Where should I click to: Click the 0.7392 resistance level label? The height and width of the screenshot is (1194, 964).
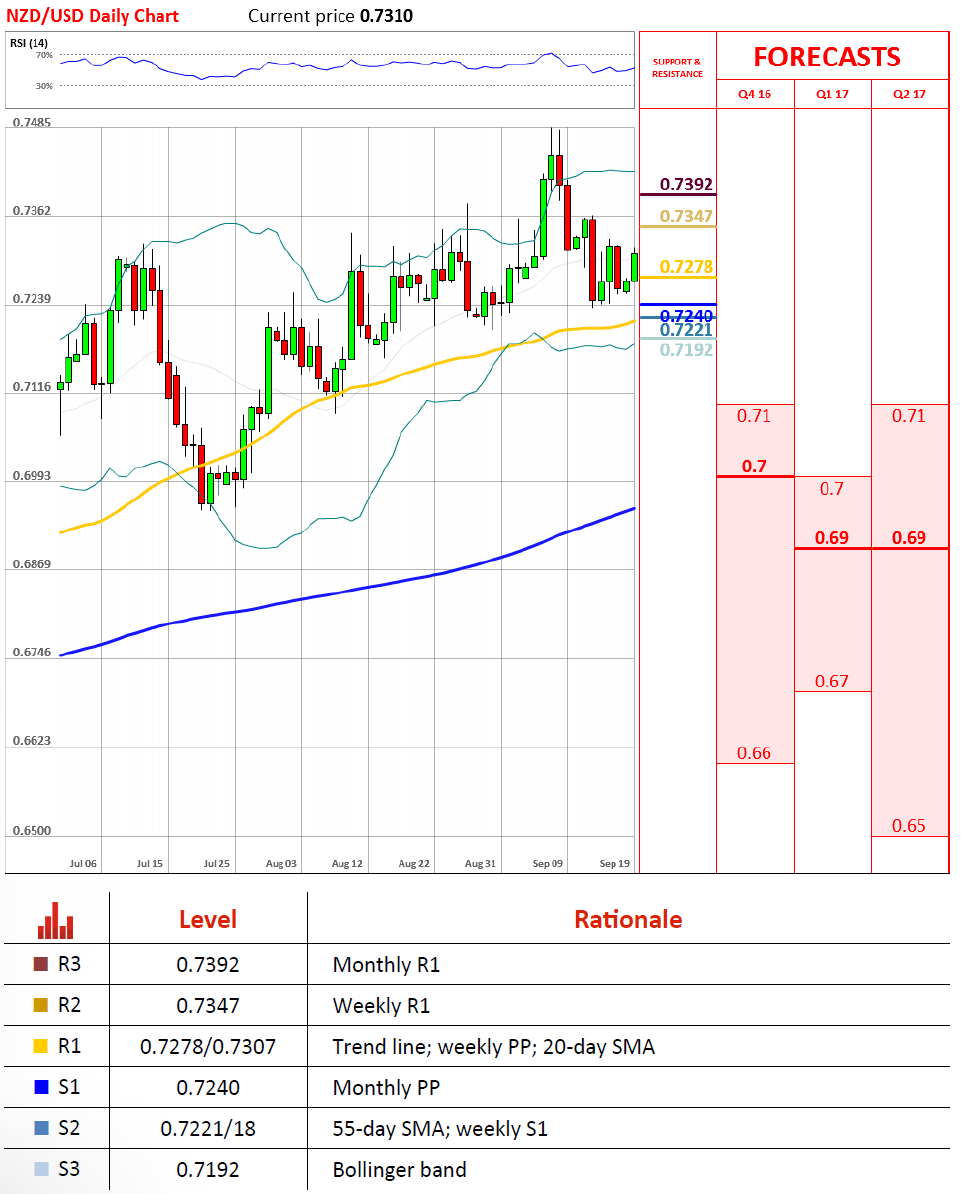686,184
